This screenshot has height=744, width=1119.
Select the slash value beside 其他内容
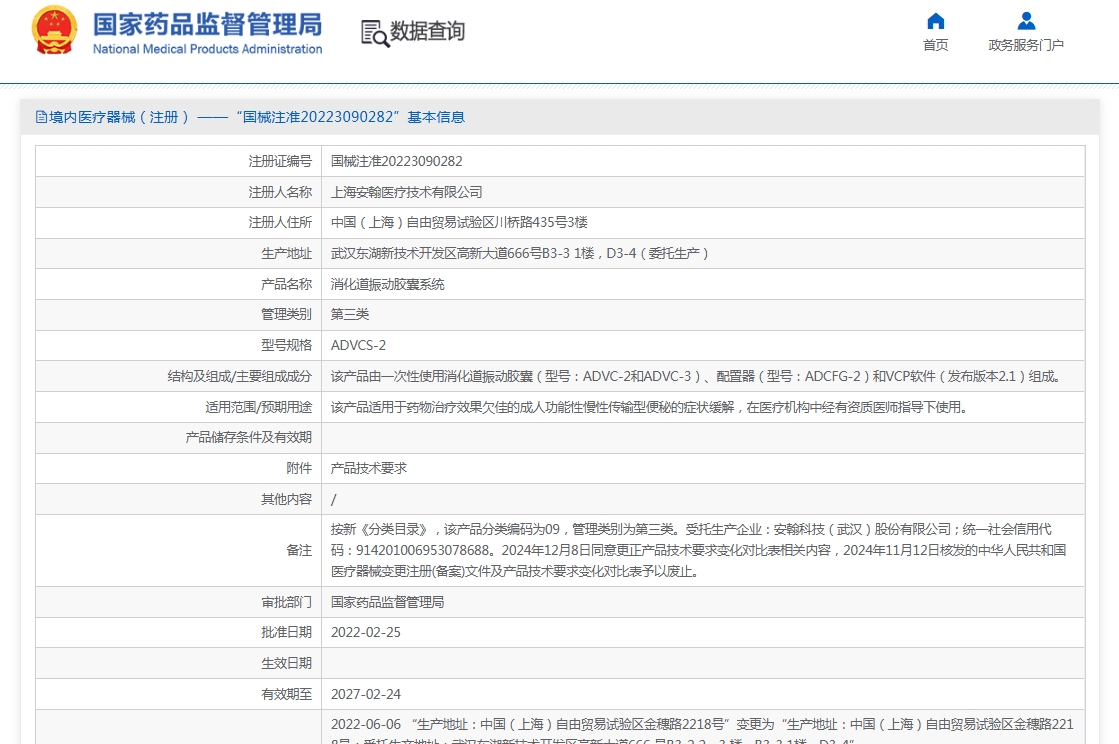[x=334, y=500]
